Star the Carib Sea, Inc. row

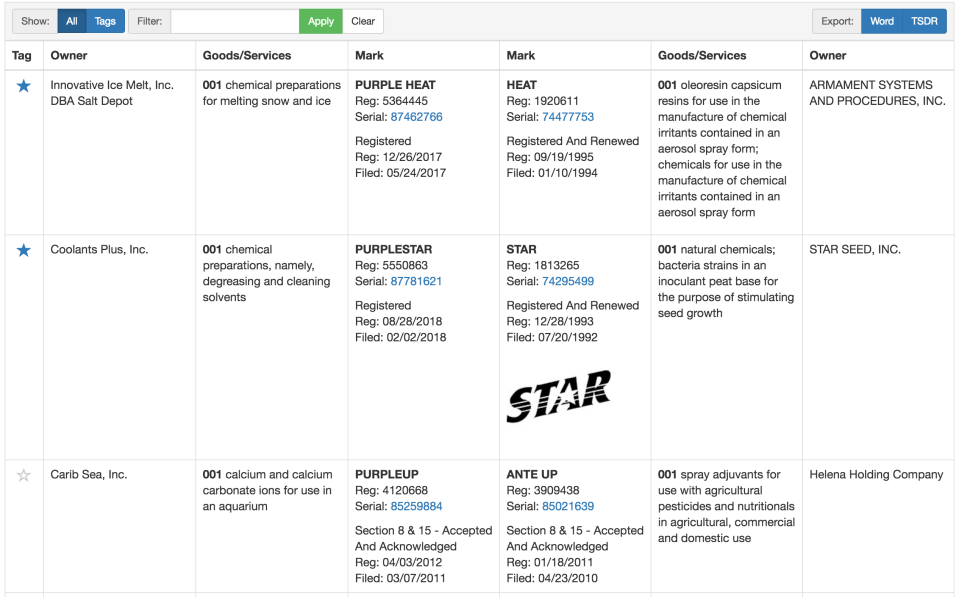pos(24,475)
